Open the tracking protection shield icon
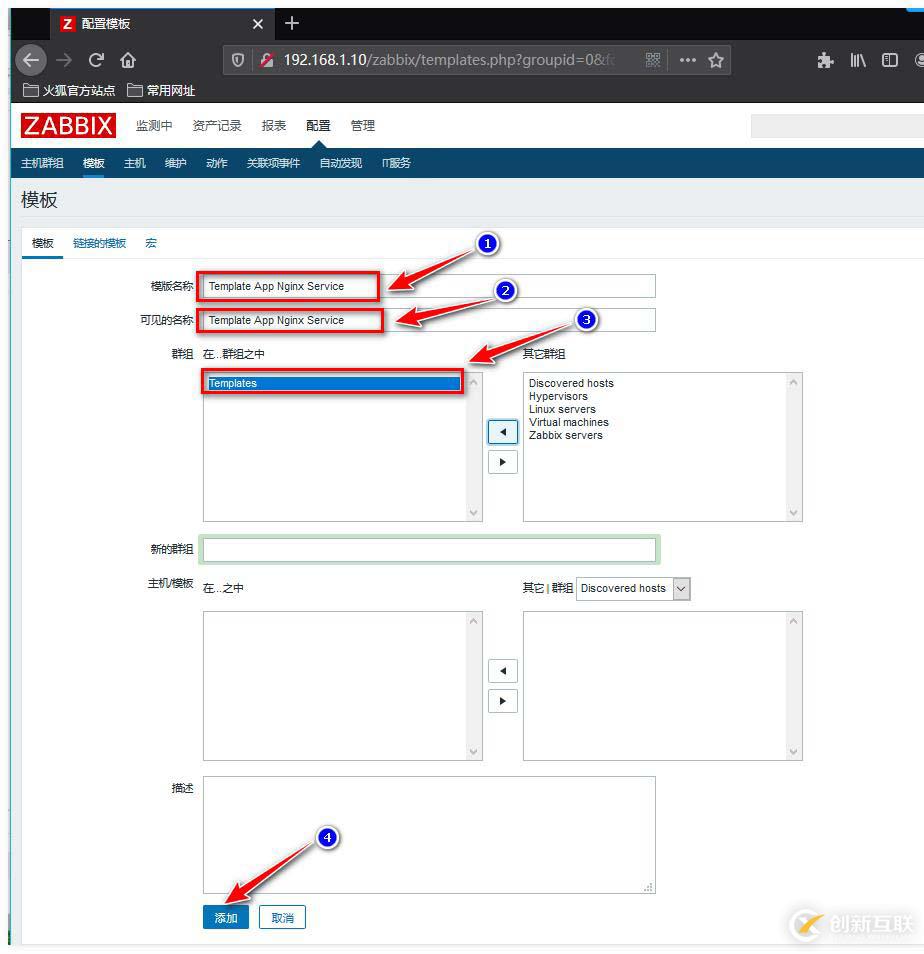The width and height of the screenshot is (924, 954). (x=238, y=60)
